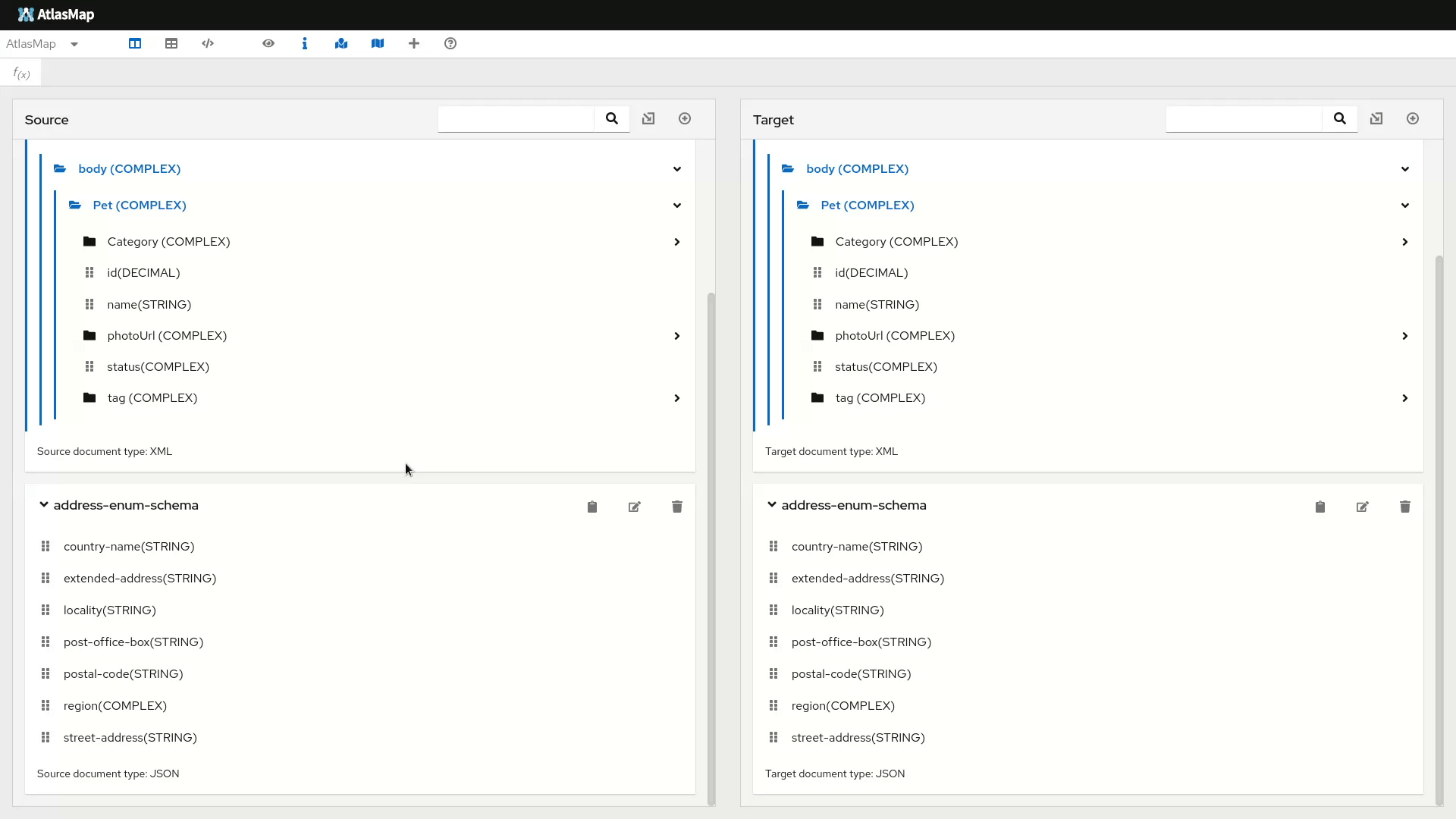Viewport: 1456px width, 819px height.
Task: Edit target address-enum-schema document name
Action: click(x=1363, y=507)
